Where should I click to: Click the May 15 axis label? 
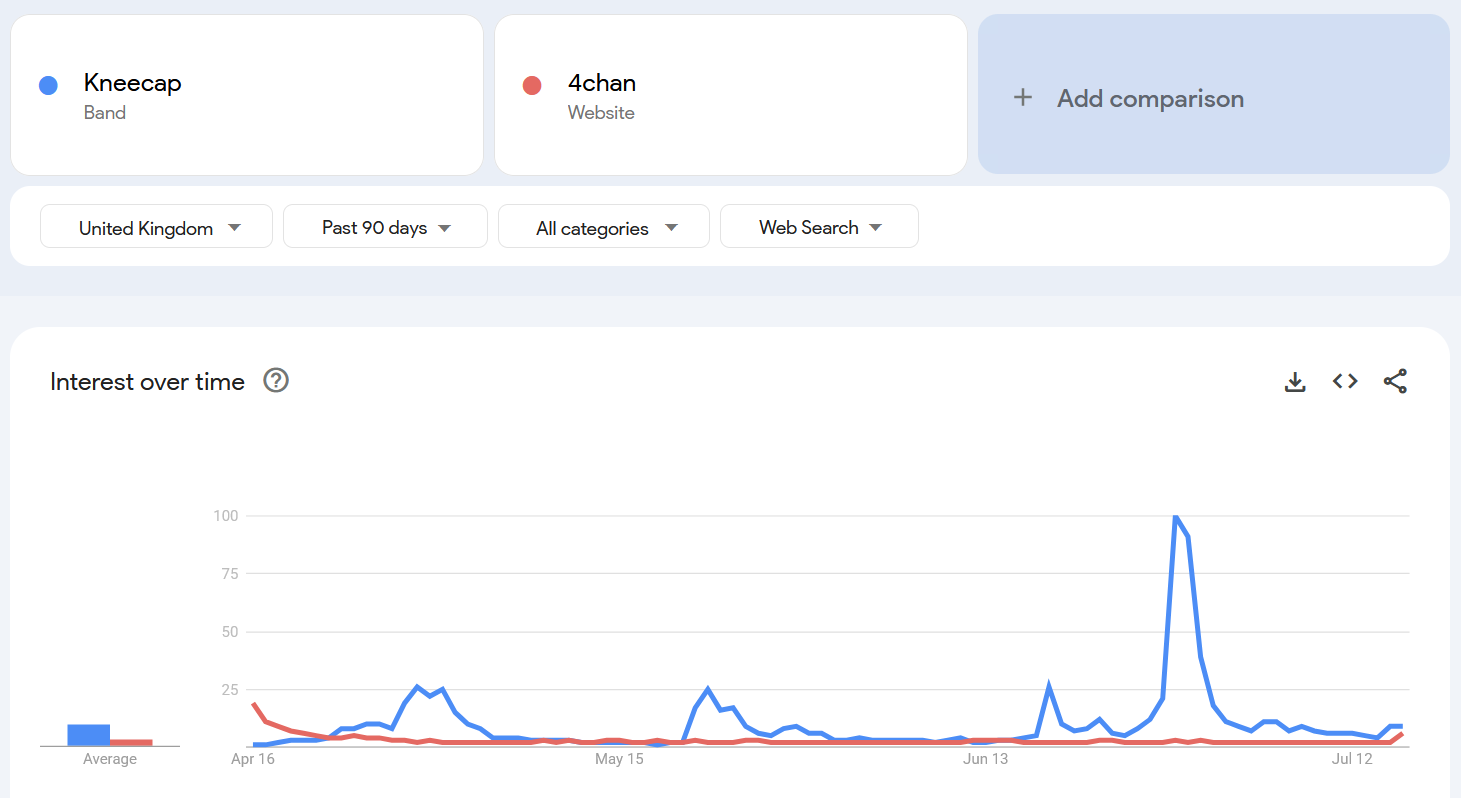[619, 759]
